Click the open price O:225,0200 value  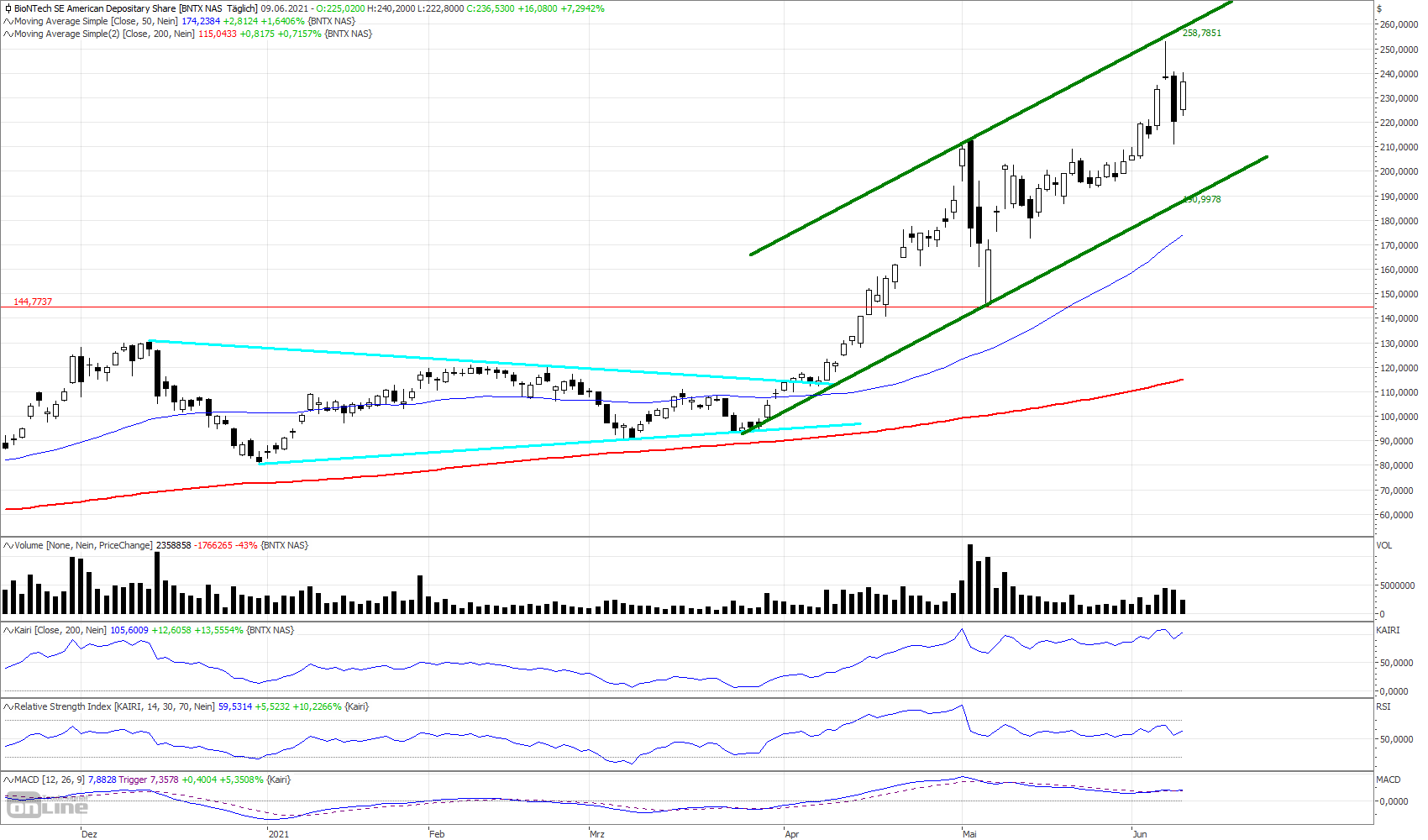click(340, 8)
